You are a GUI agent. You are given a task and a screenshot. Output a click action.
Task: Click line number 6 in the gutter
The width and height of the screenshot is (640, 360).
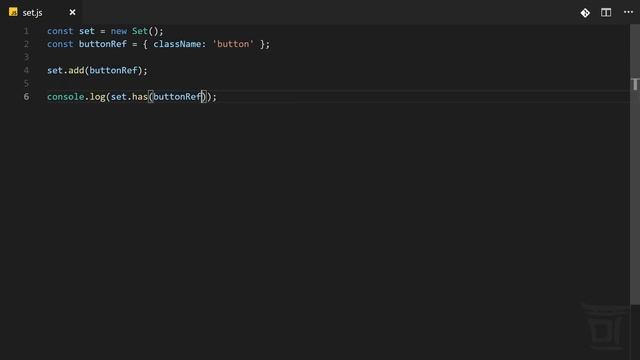point(26,97)
